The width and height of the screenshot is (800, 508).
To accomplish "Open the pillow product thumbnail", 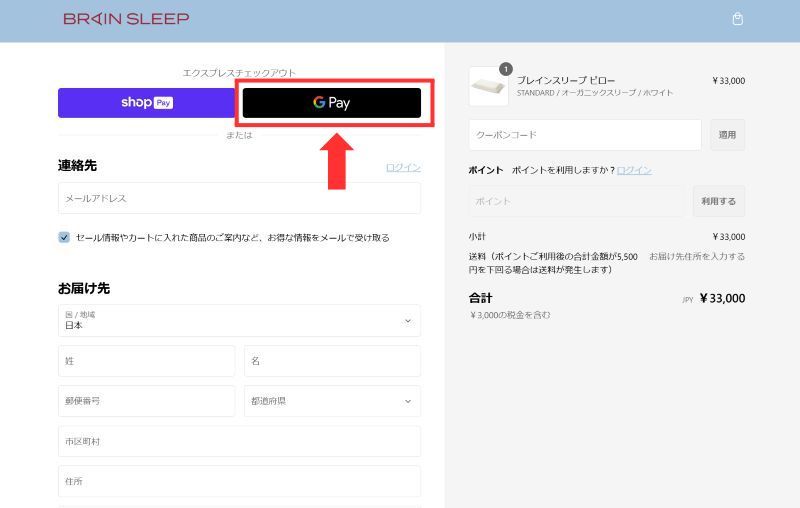I will coord(488,87).
